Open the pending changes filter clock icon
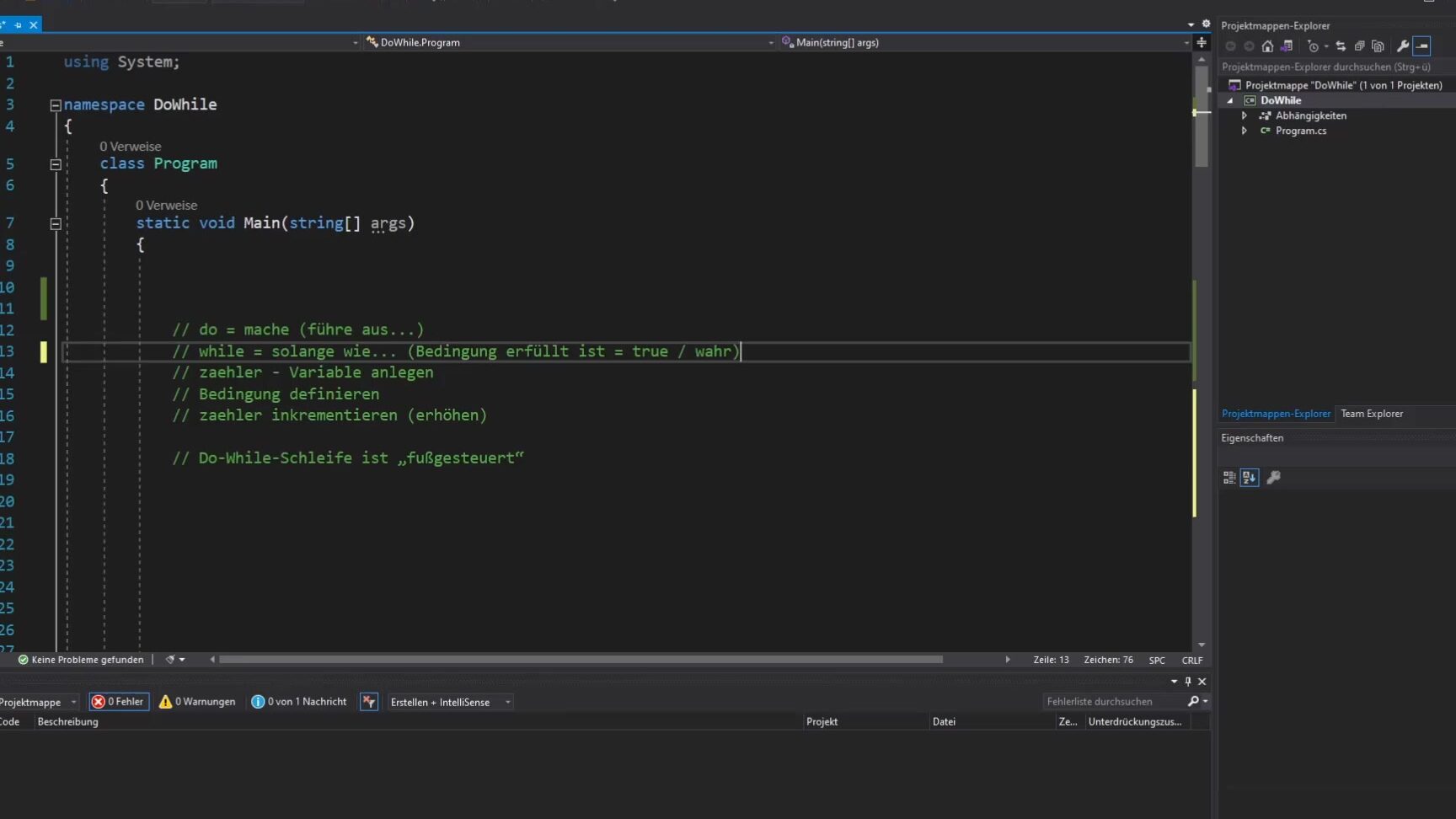 coord(1313,46)
